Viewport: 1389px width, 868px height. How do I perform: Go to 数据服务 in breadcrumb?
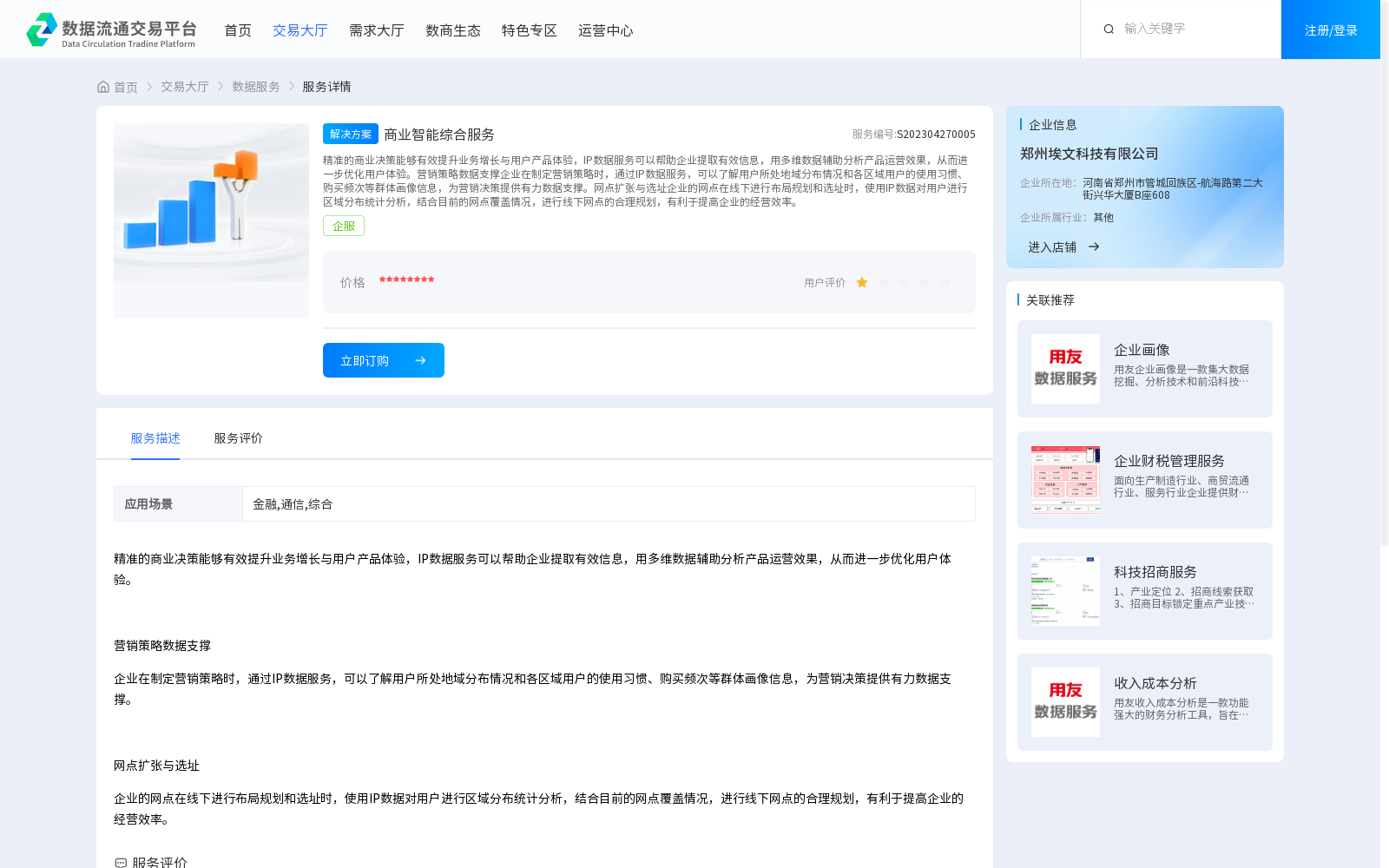pos(256,87)
